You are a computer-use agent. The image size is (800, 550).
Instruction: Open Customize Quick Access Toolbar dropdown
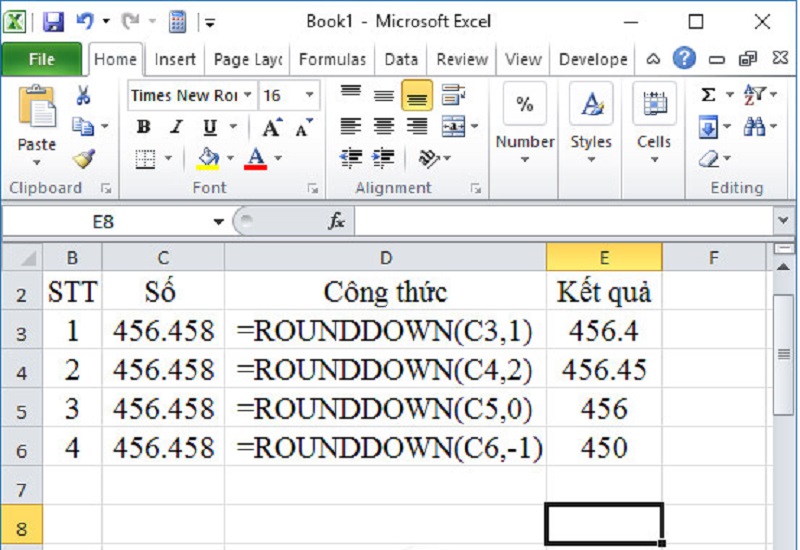click(x=210, y=22)
